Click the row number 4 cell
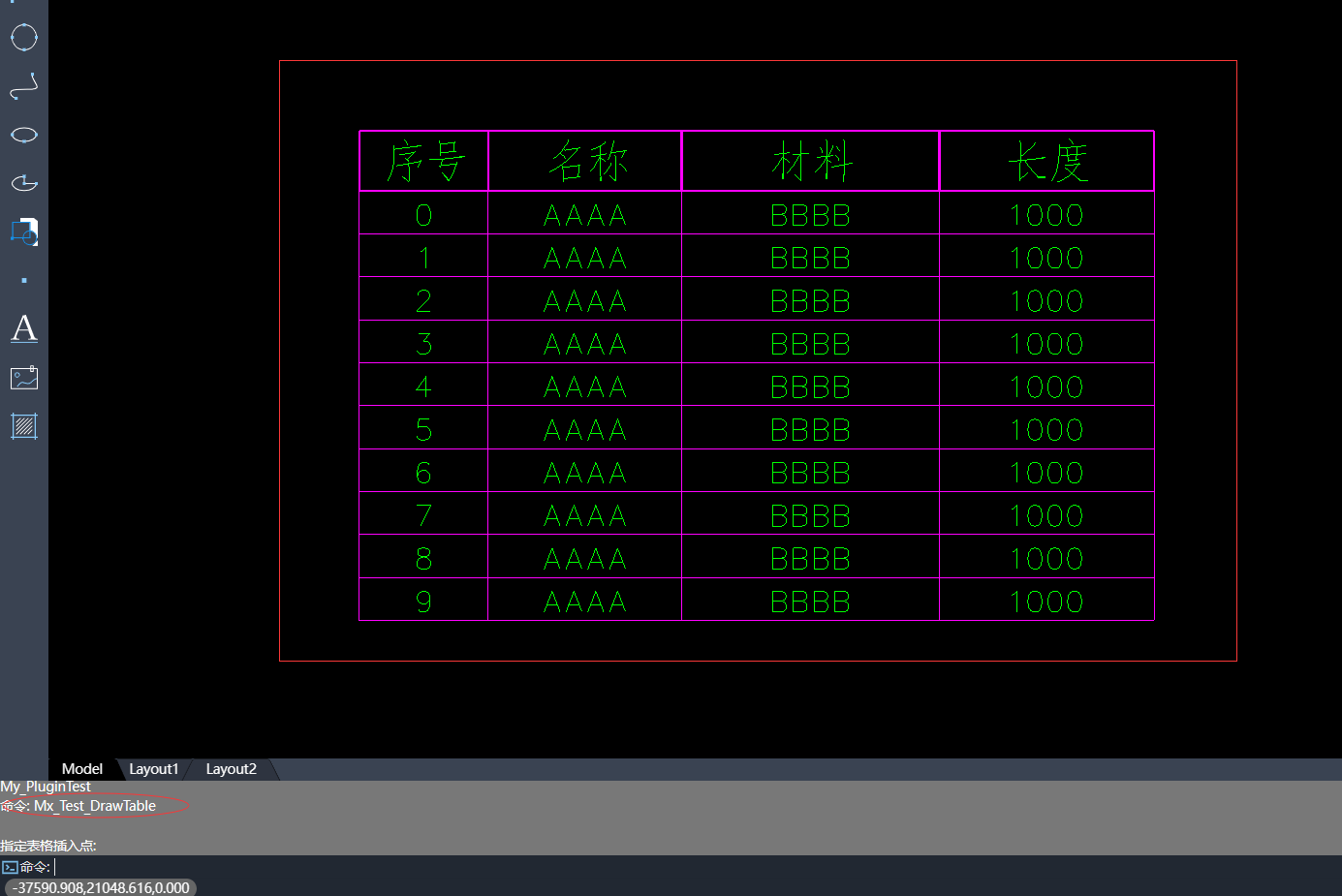The height and width of the screenshot is (896, 1342). coord(424,386)
